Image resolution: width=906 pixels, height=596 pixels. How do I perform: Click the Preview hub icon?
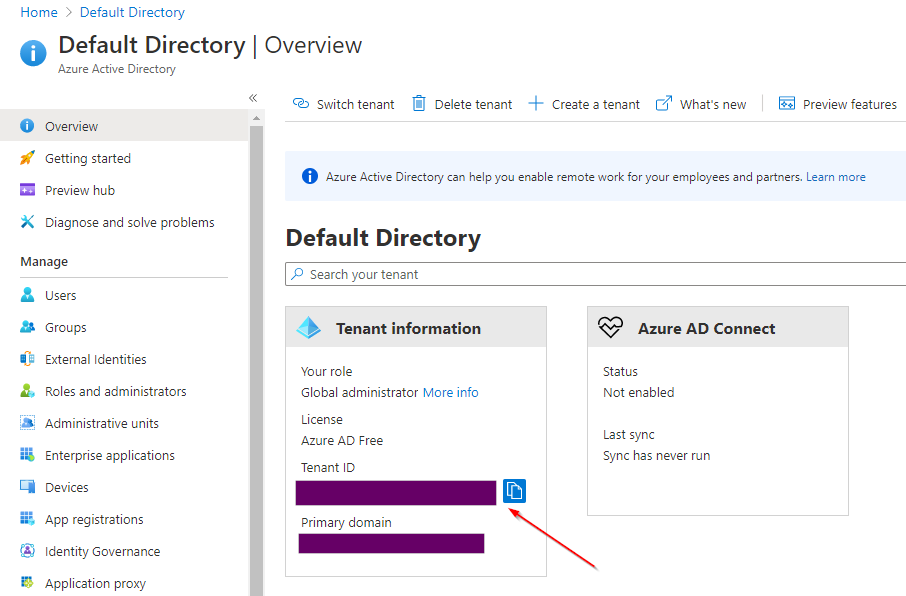click(x=27, y=190)
